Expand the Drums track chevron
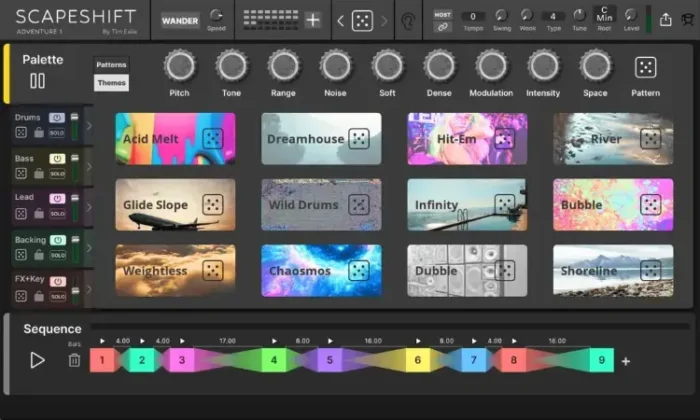The width and height of the screenshot is (700, 420). pos(87,125)
